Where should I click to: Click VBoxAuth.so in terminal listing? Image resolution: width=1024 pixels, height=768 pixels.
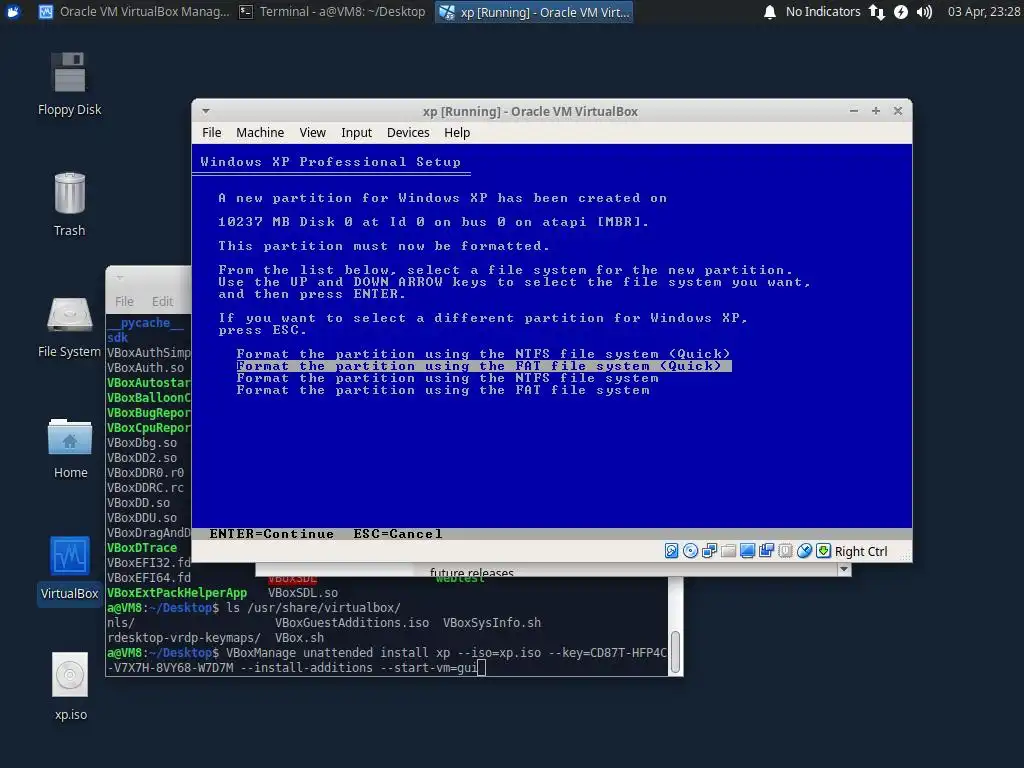tap(146, 368)
